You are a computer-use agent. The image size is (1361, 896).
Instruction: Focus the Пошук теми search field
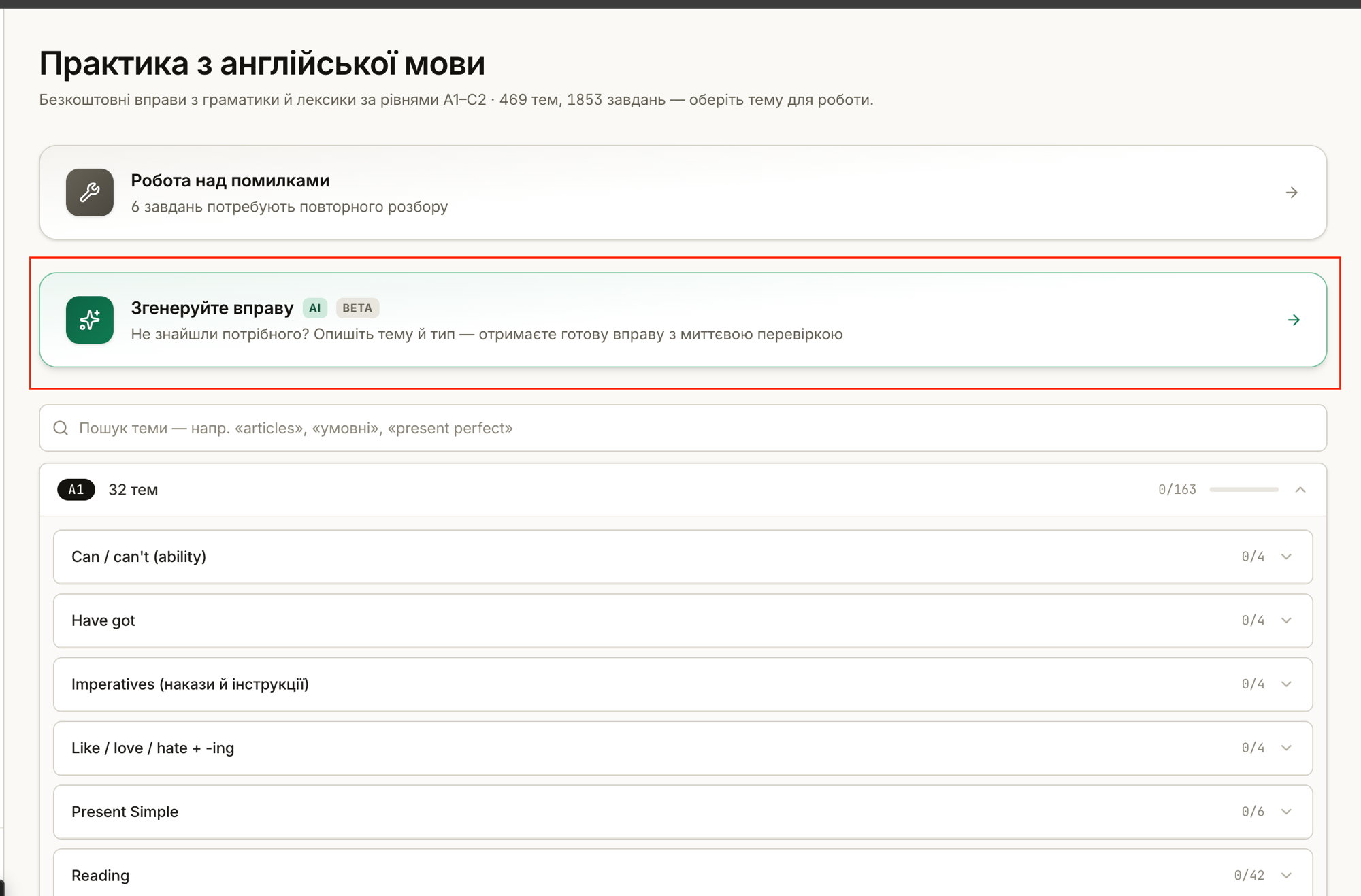(683, 428)
